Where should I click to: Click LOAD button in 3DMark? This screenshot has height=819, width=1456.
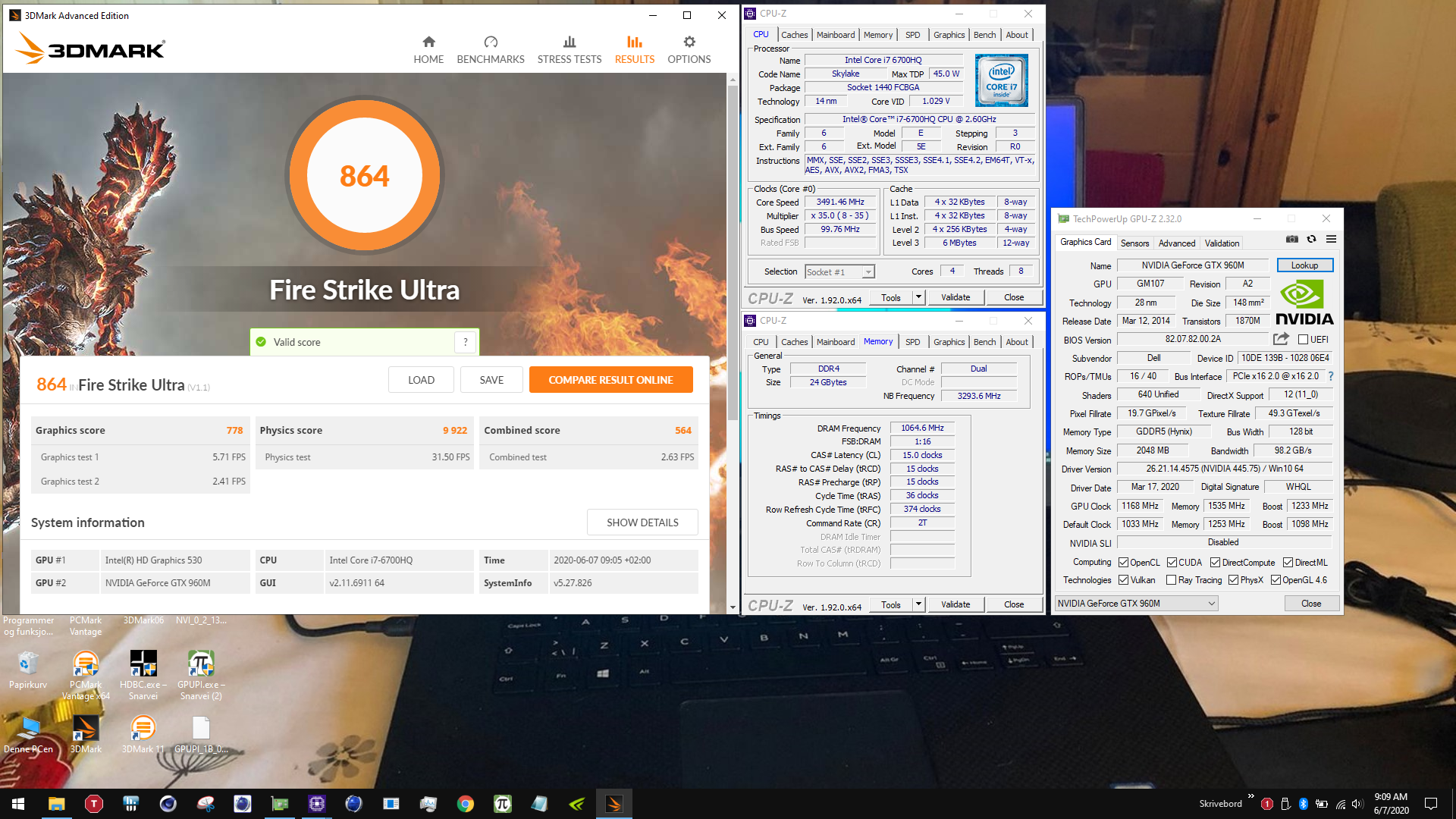point(421,380)
